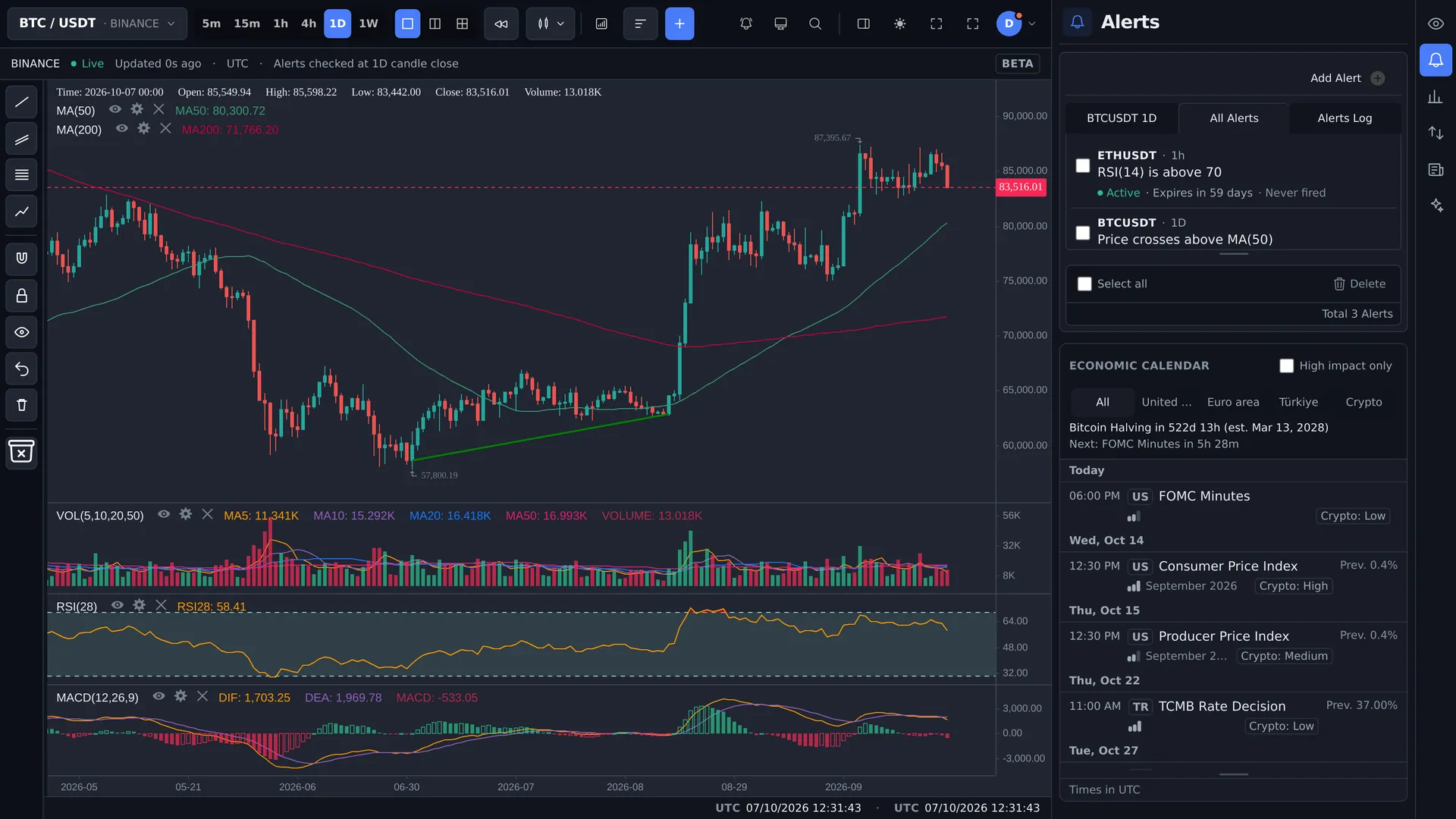1456x819 pixels.
Task: Open the chart search magnifier
Action: [815, 24]
